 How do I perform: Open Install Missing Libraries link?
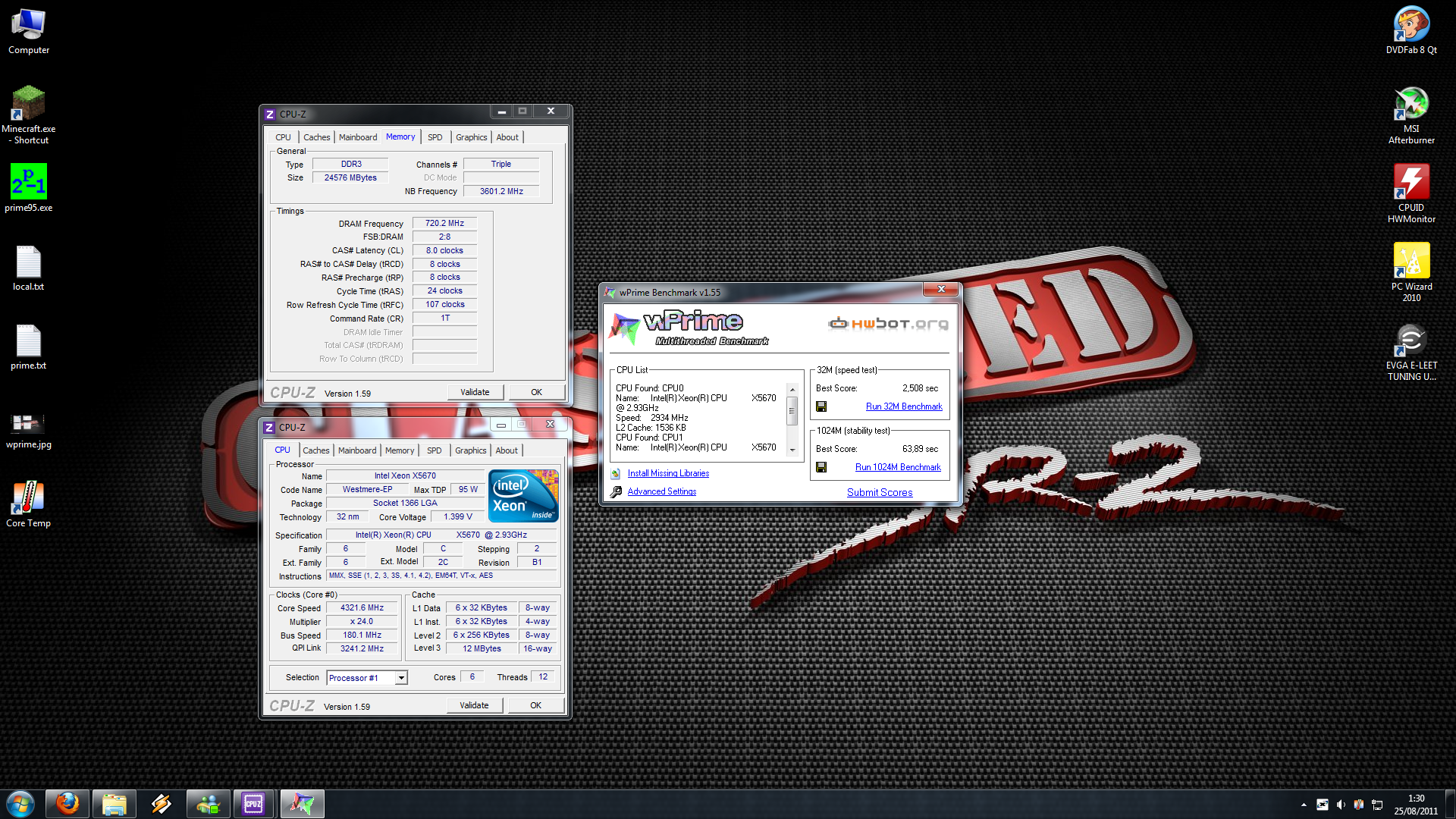668,473
